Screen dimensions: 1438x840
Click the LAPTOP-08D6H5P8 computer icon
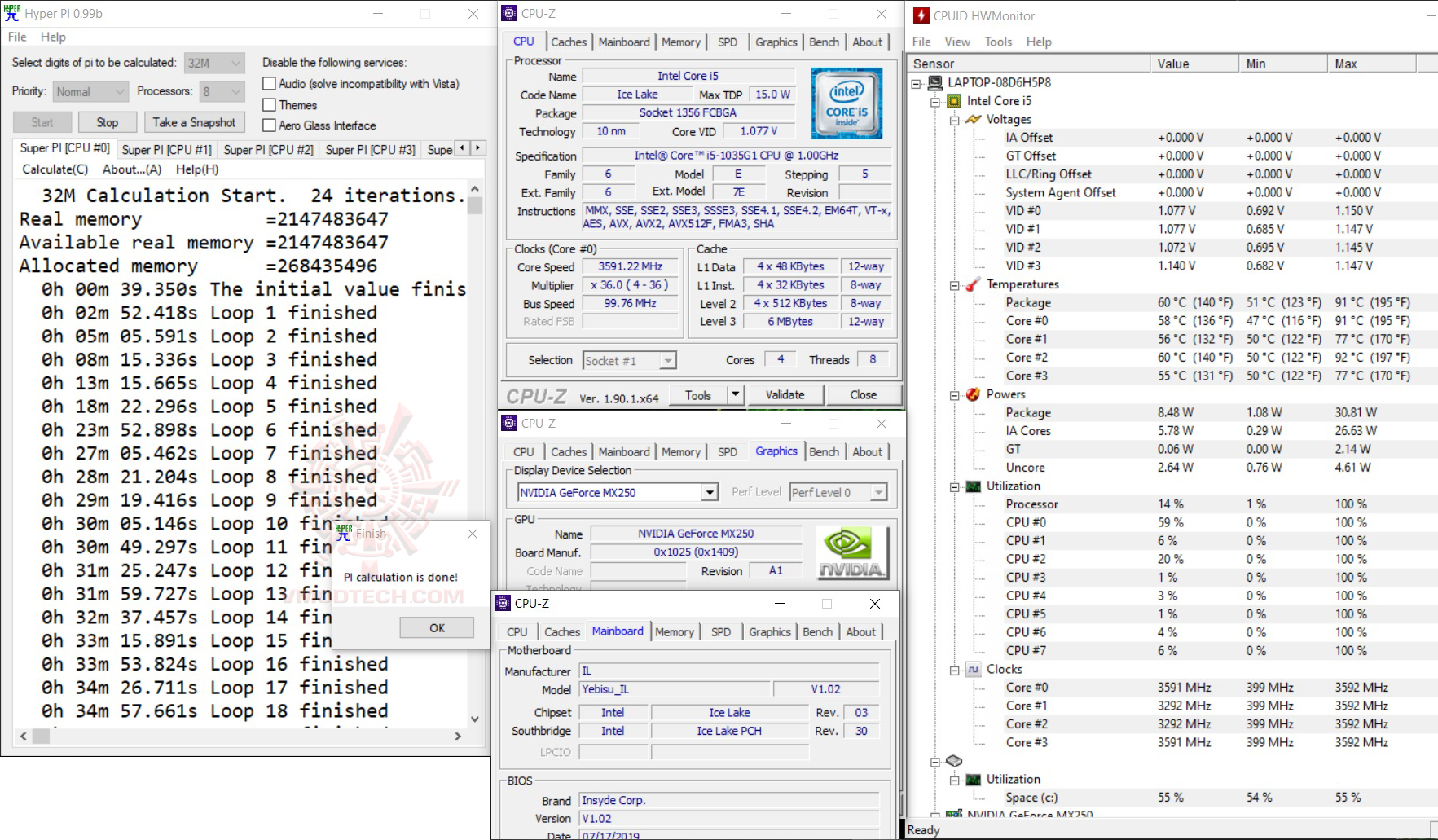(x=934, y=82)
